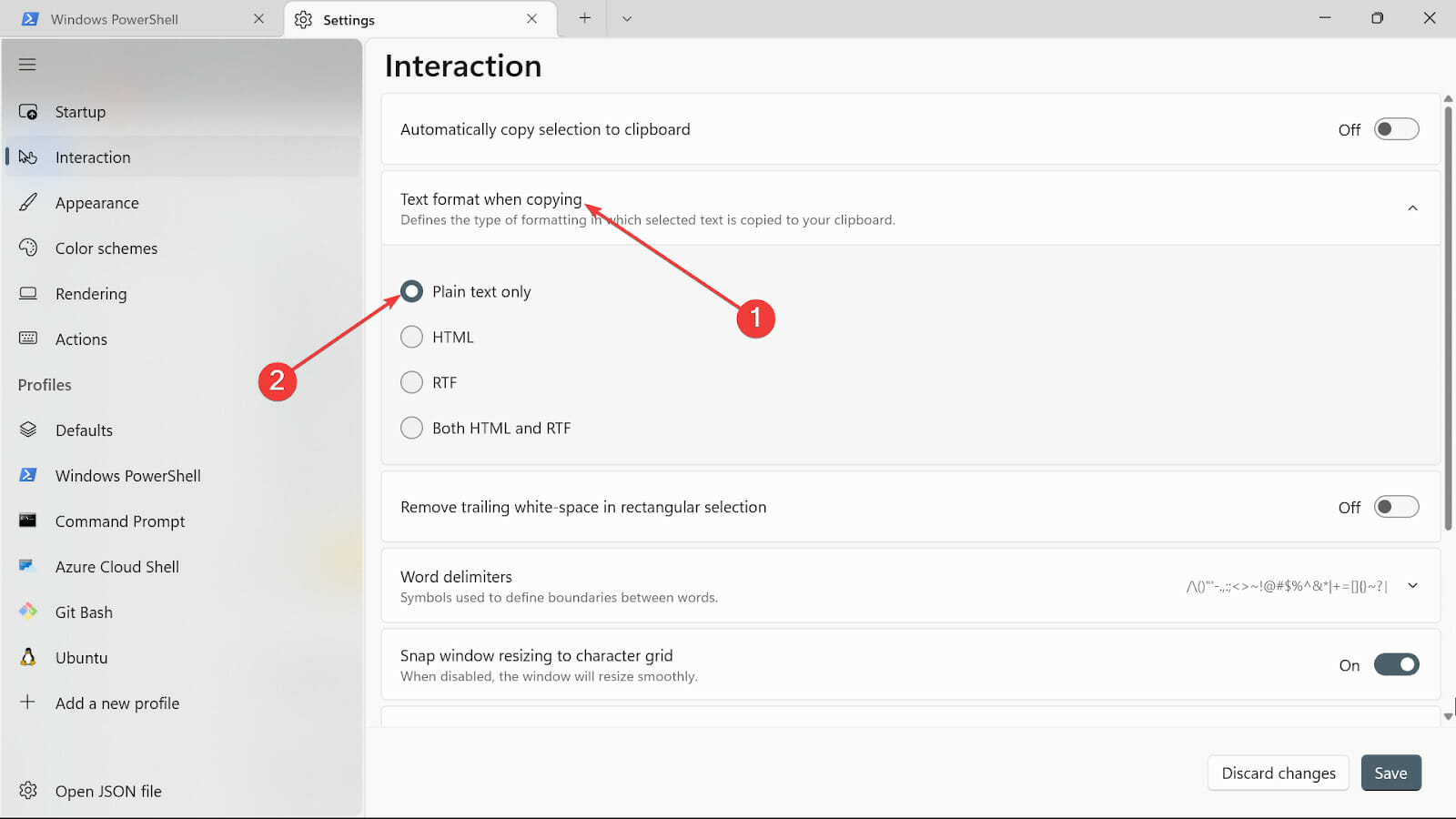
Task: Click the Rendering monitor icon
Action: (28, 293)
